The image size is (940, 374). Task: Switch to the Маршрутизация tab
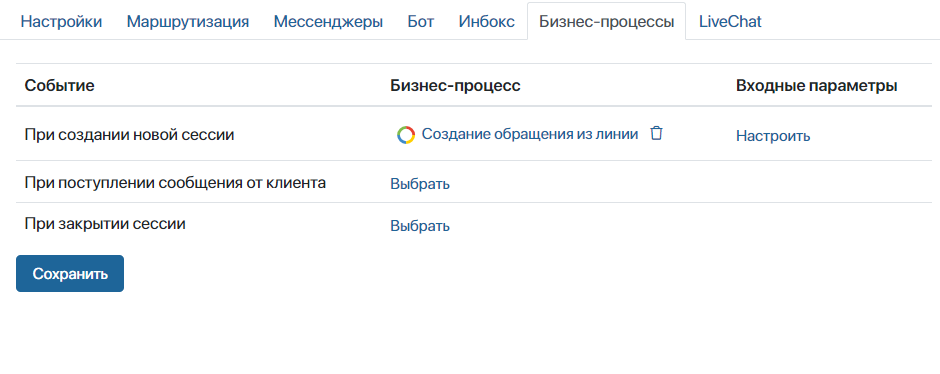(x=188, y=22)
